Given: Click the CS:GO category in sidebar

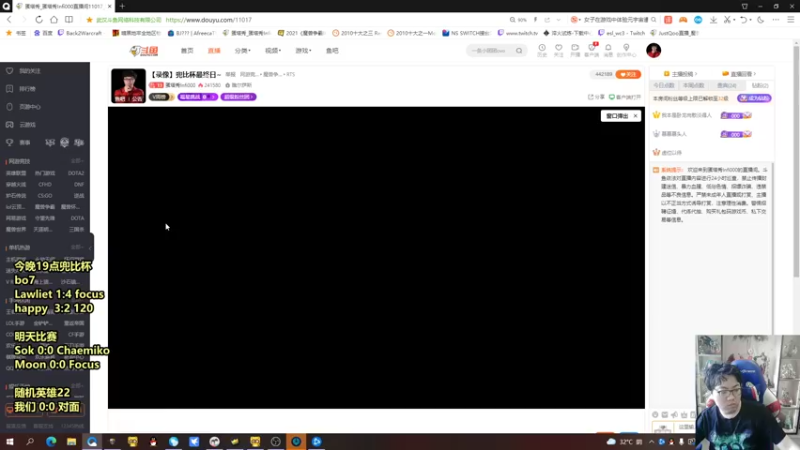Looking at the screenshot, I should point(45,195).
